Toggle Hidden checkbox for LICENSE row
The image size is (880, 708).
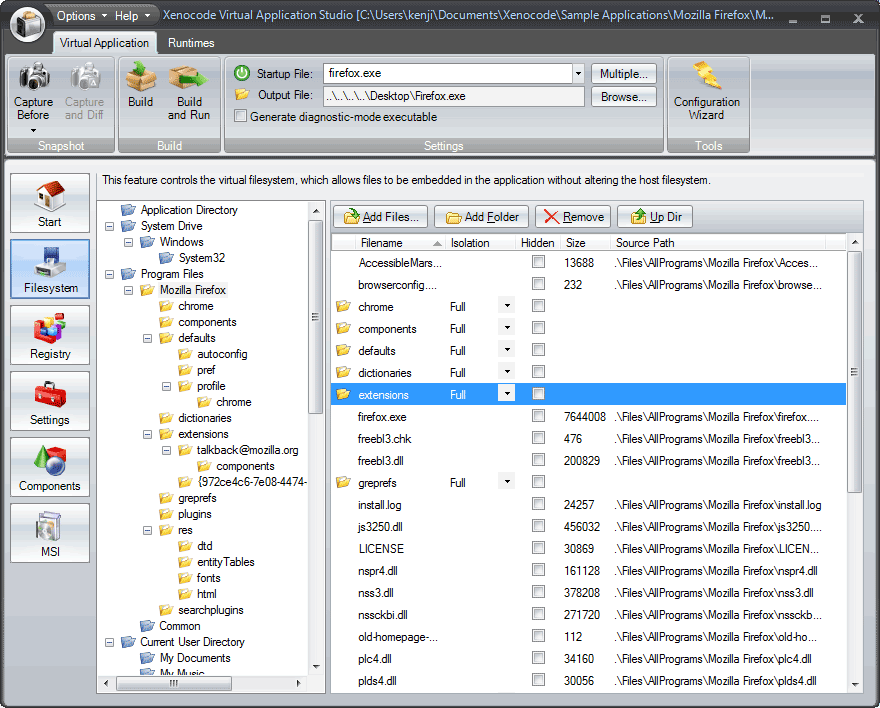click(x=538, y=547)
